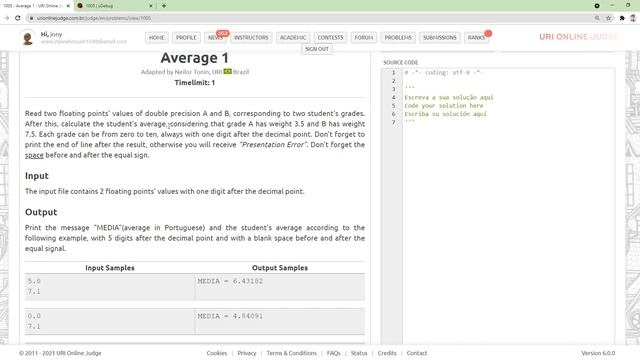The width and height of the screenshot is (640, 360).
Task: Click the 'MEDIA = 4.84091' output sample
Action: (x=230, y=316)
